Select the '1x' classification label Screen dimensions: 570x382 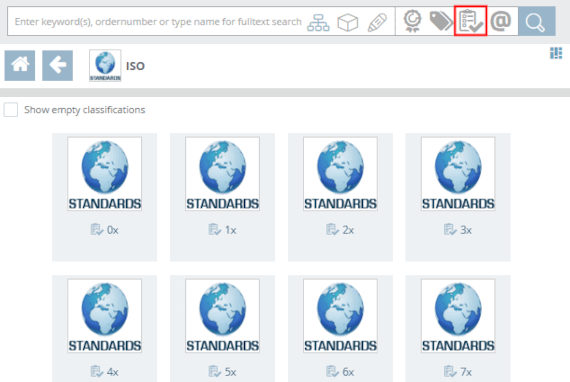pyautogui.click(x=230, y=230)
